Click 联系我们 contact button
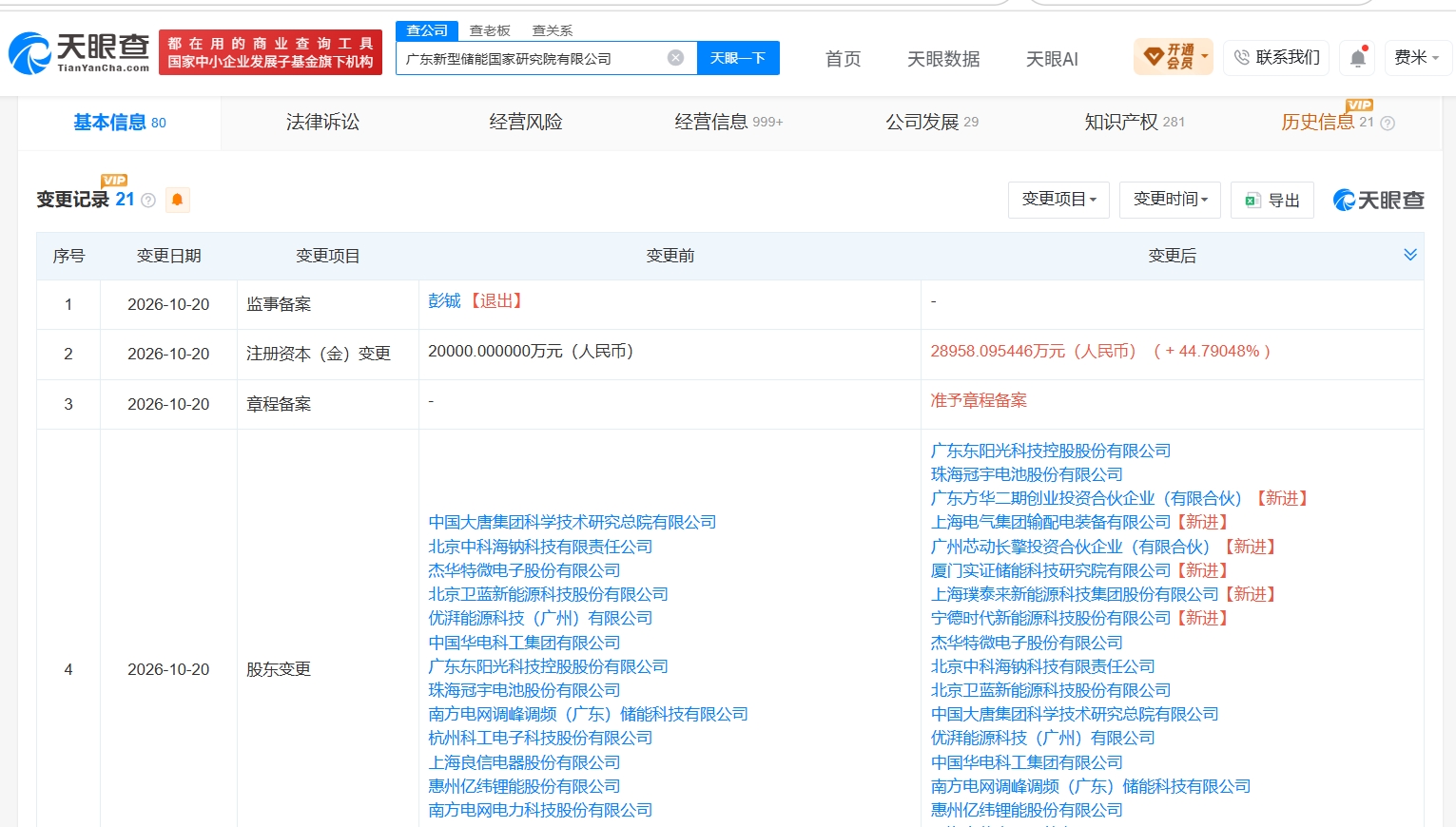Image resolution: width=1456 pixels, height=827 pixels. pos(1278,58)
